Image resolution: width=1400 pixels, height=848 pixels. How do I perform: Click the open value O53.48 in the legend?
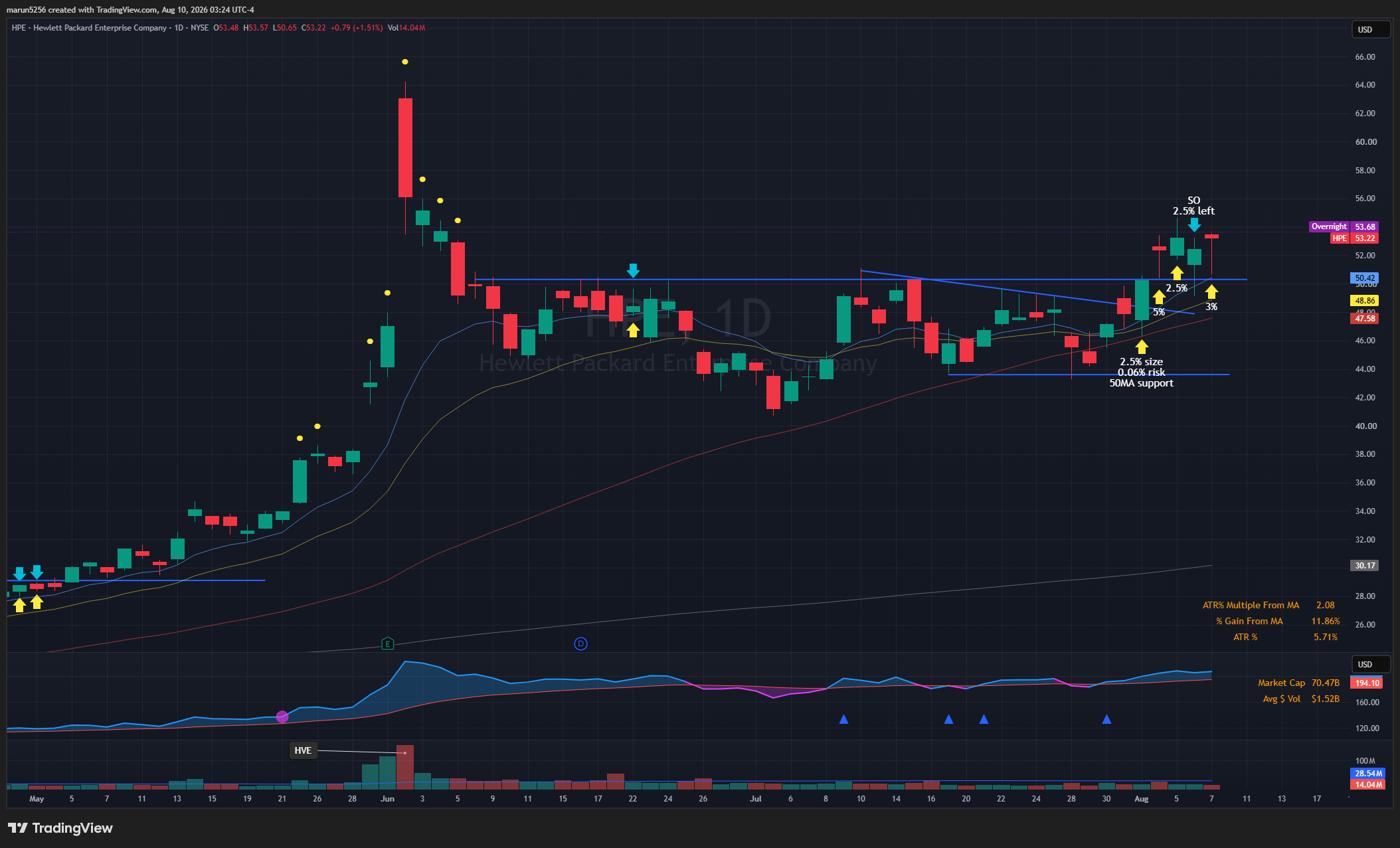click(226, 28)
